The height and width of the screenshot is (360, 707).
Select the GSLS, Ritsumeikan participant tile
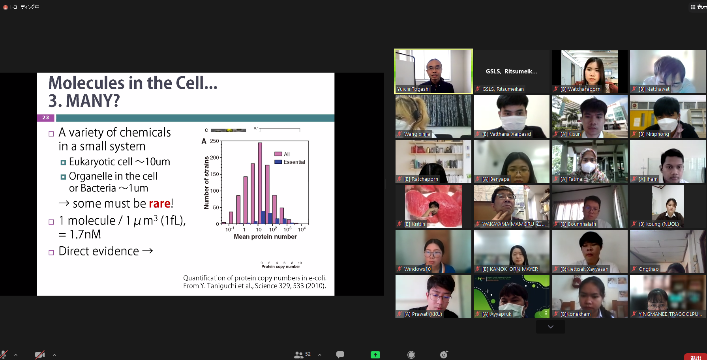click(x=512, y=71)
